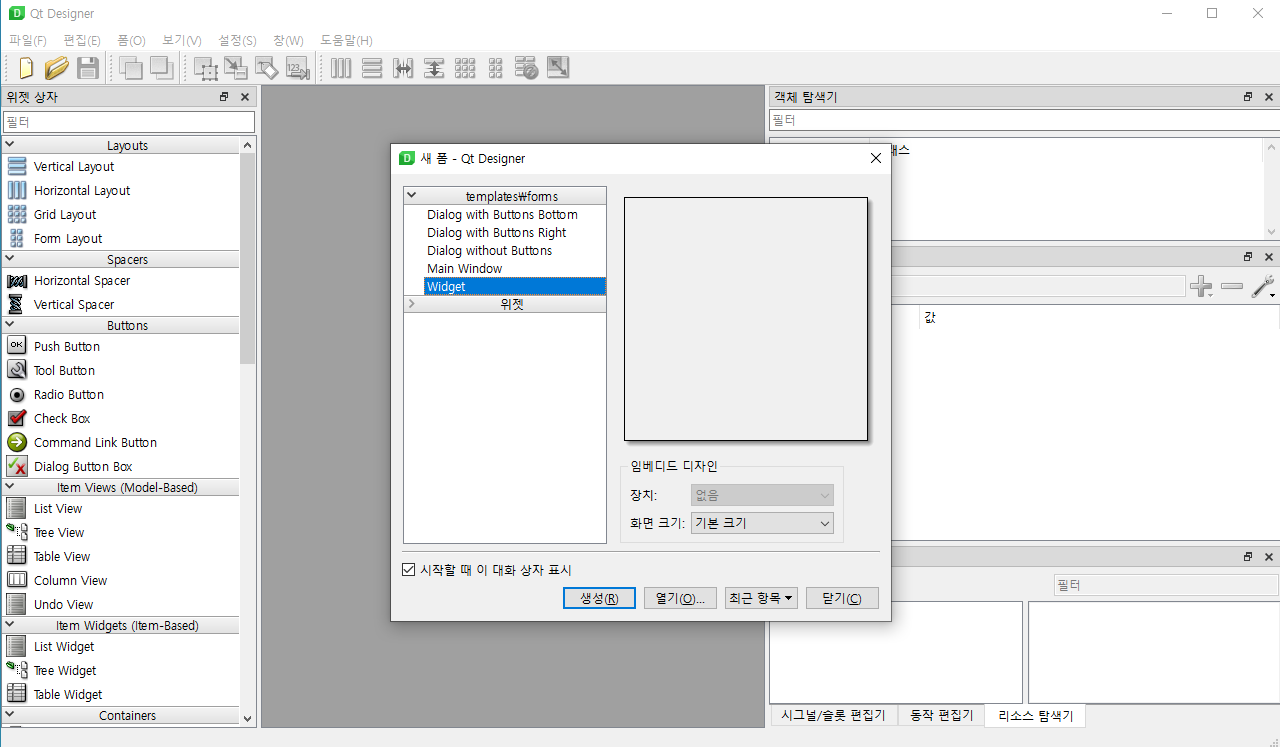
Task: Switch to 동작 편집기 tab
Action: click(940, 716)
